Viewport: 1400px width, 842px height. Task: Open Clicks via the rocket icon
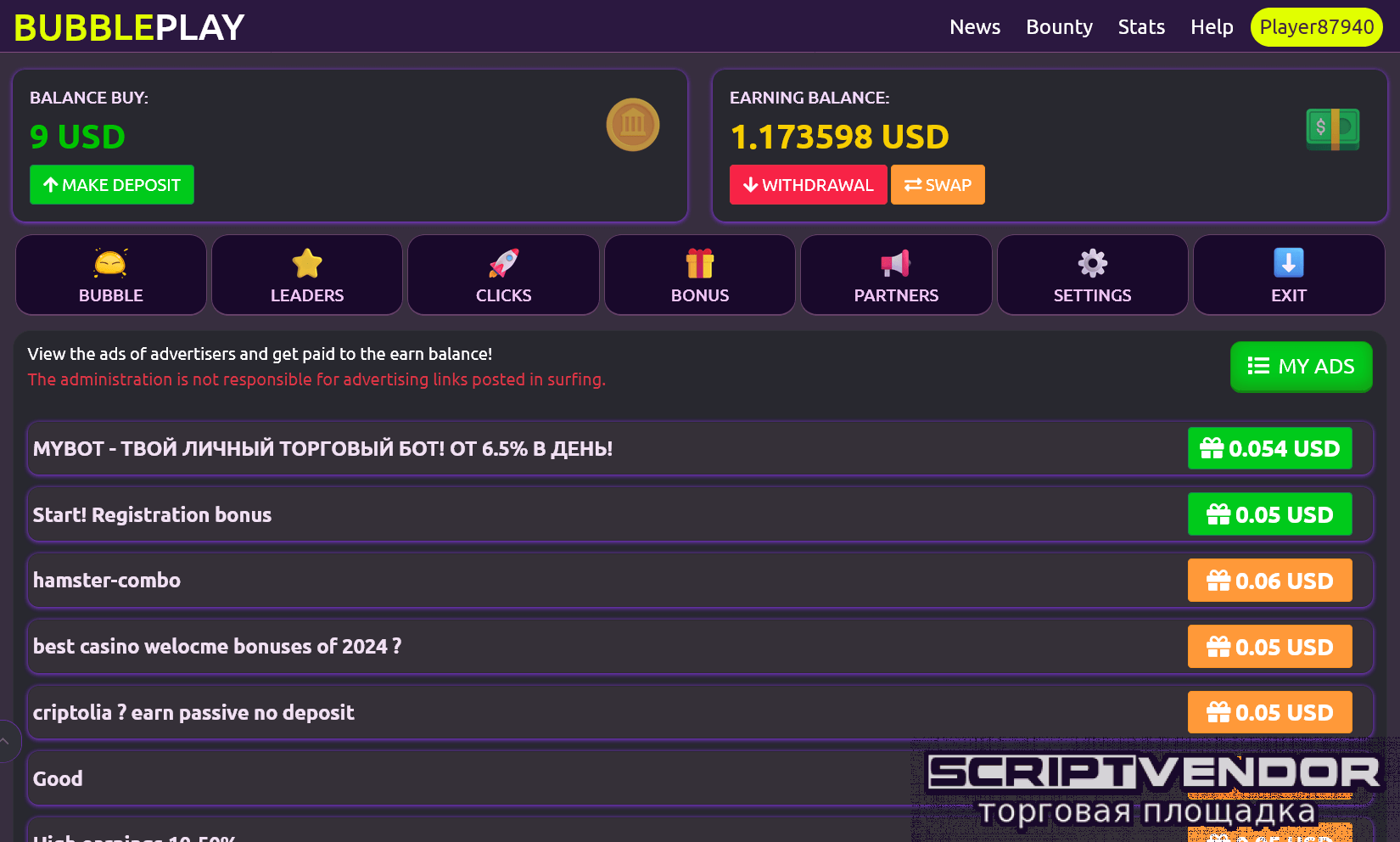(x=504, y=264)
